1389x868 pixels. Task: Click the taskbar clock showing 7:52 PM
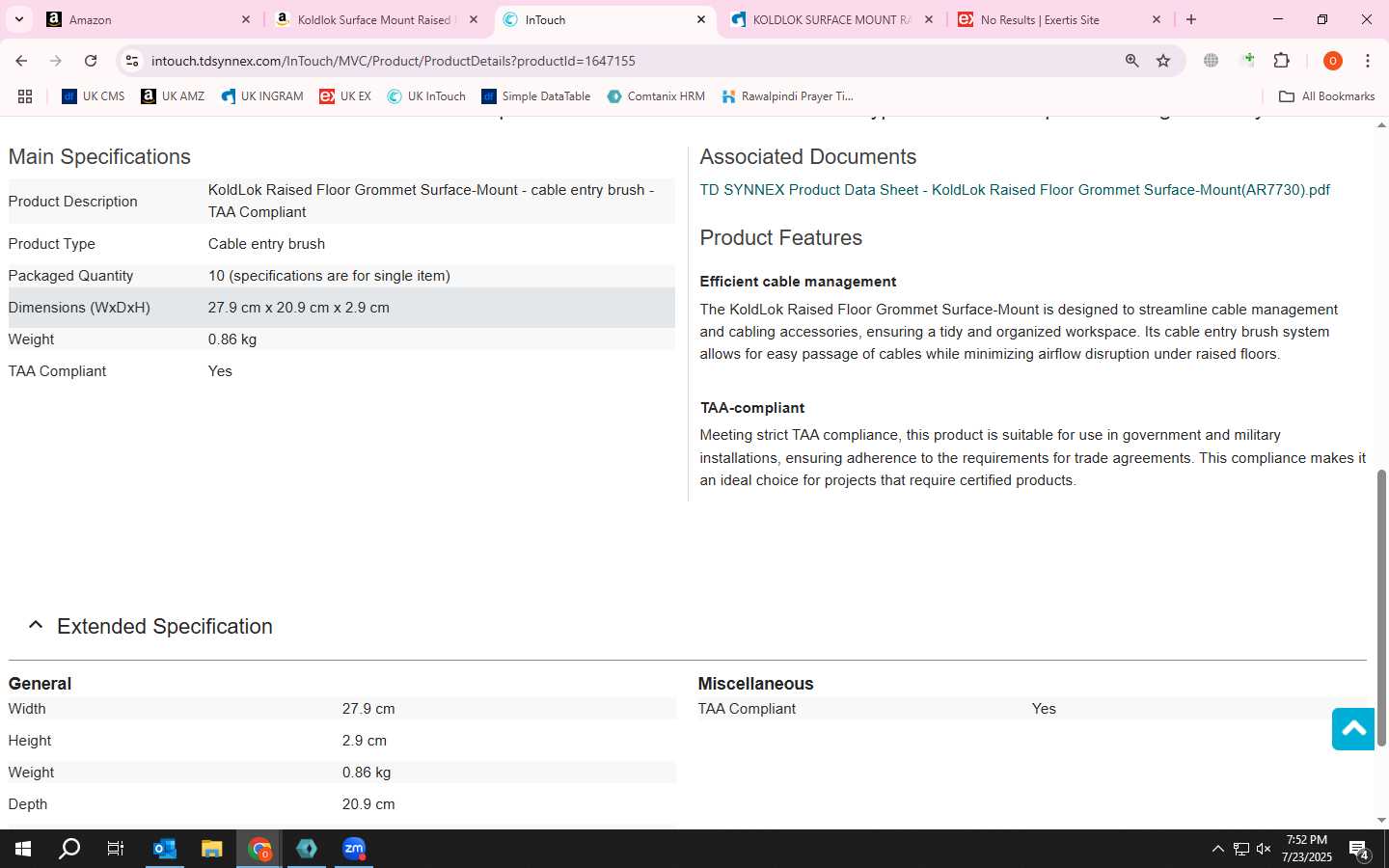1307,849
